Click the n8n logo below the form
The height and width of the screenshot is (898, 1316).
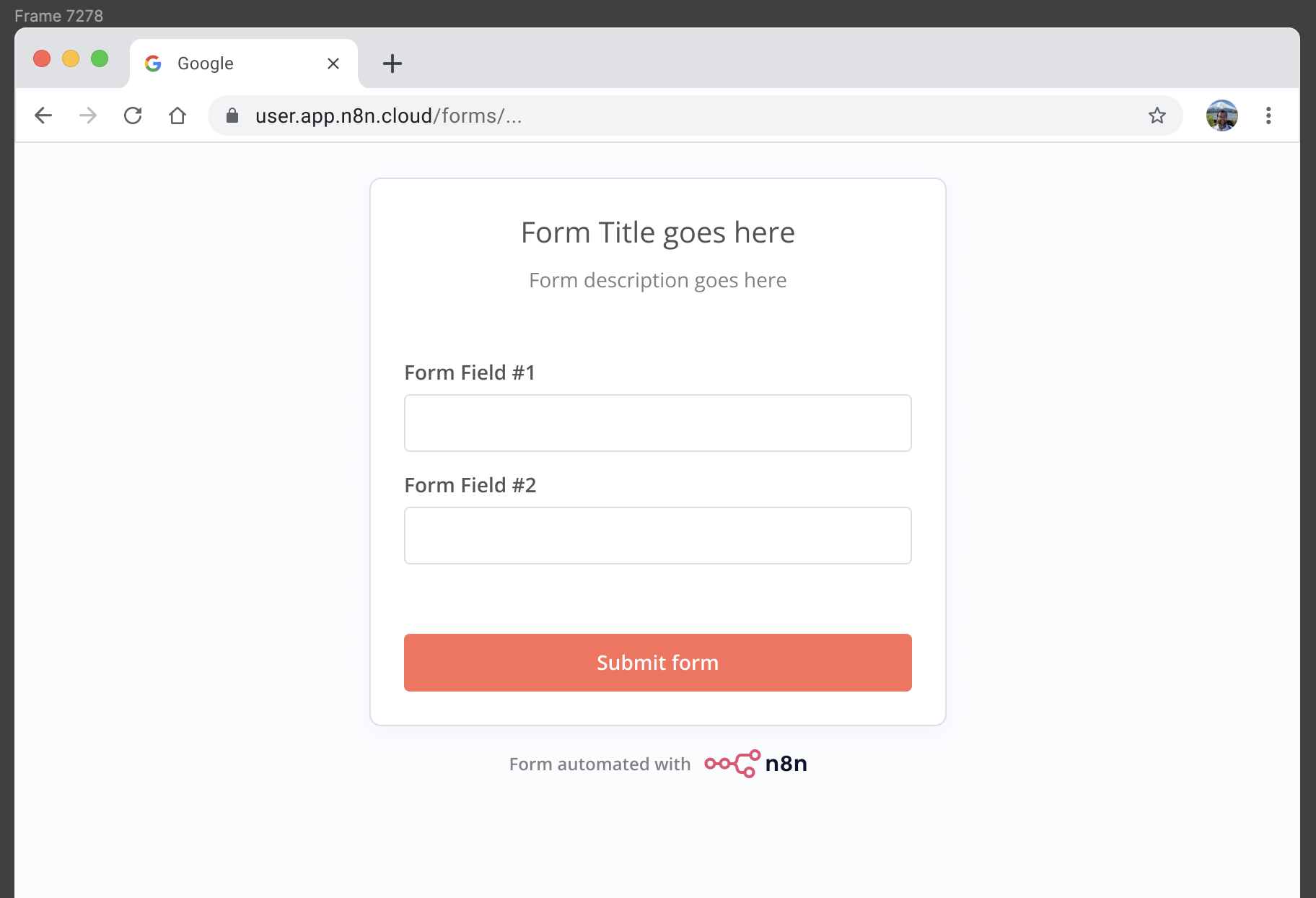coord(755,764)
